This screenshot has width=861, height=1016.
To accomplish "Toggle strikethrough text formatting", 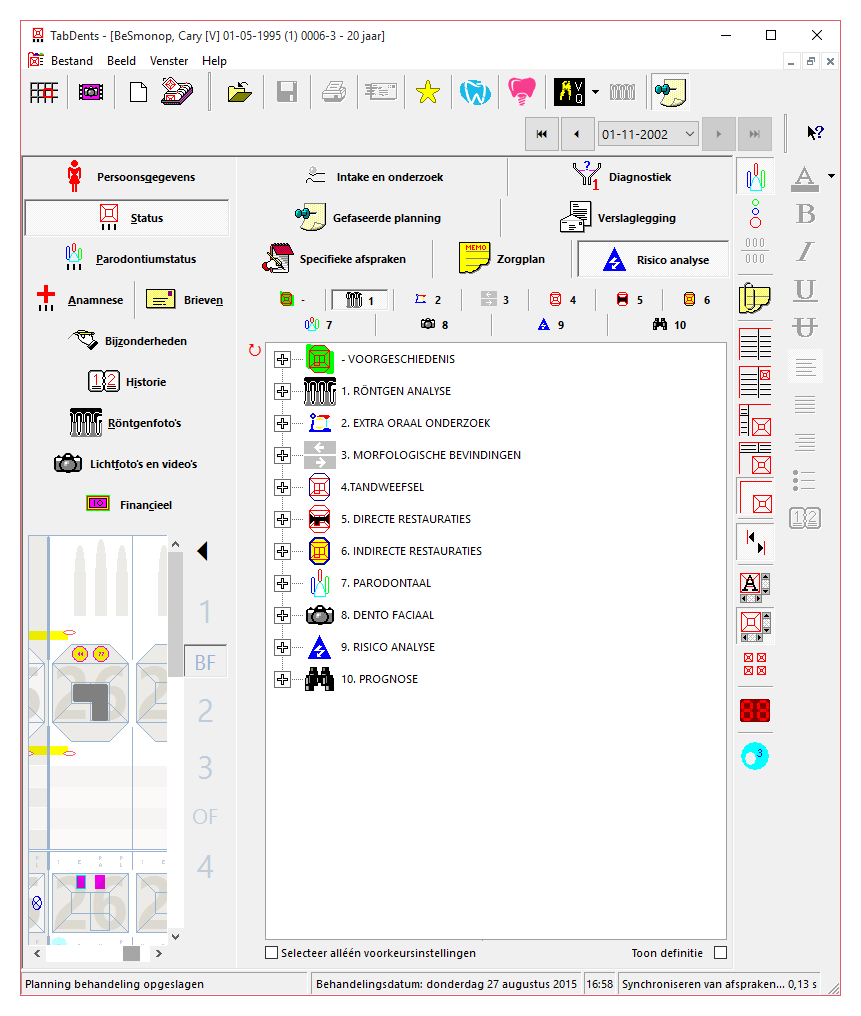I will 805,327.
